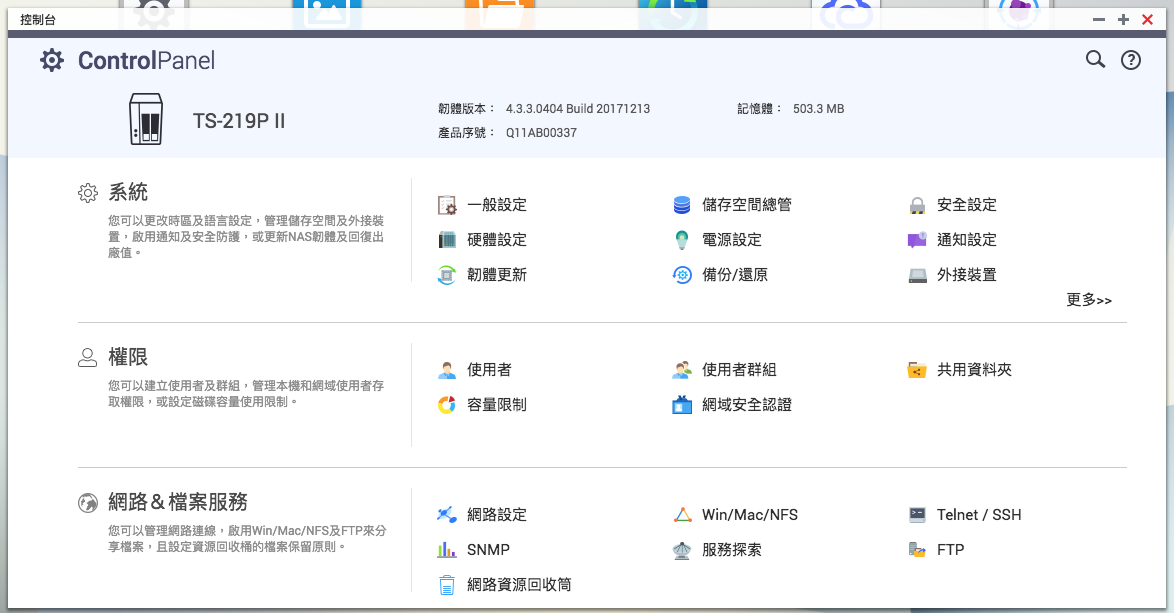The image size is (1174, 613).
Task: Click the 使用者群組 user groups link
Action: [739, 370]
